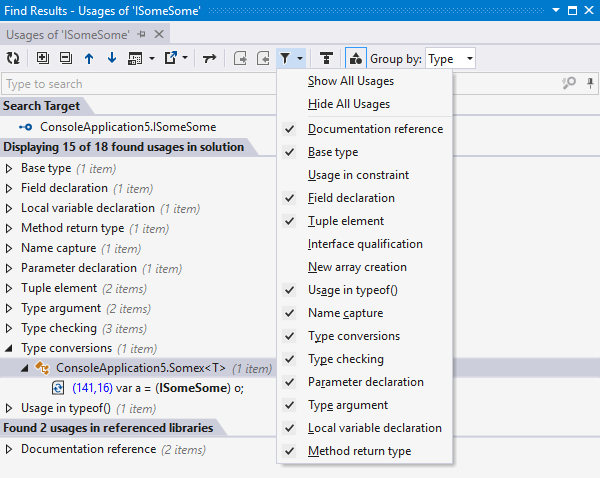Uncheck Documentation reference filter
Screen dimensions: 600x478
coord(375,129)
